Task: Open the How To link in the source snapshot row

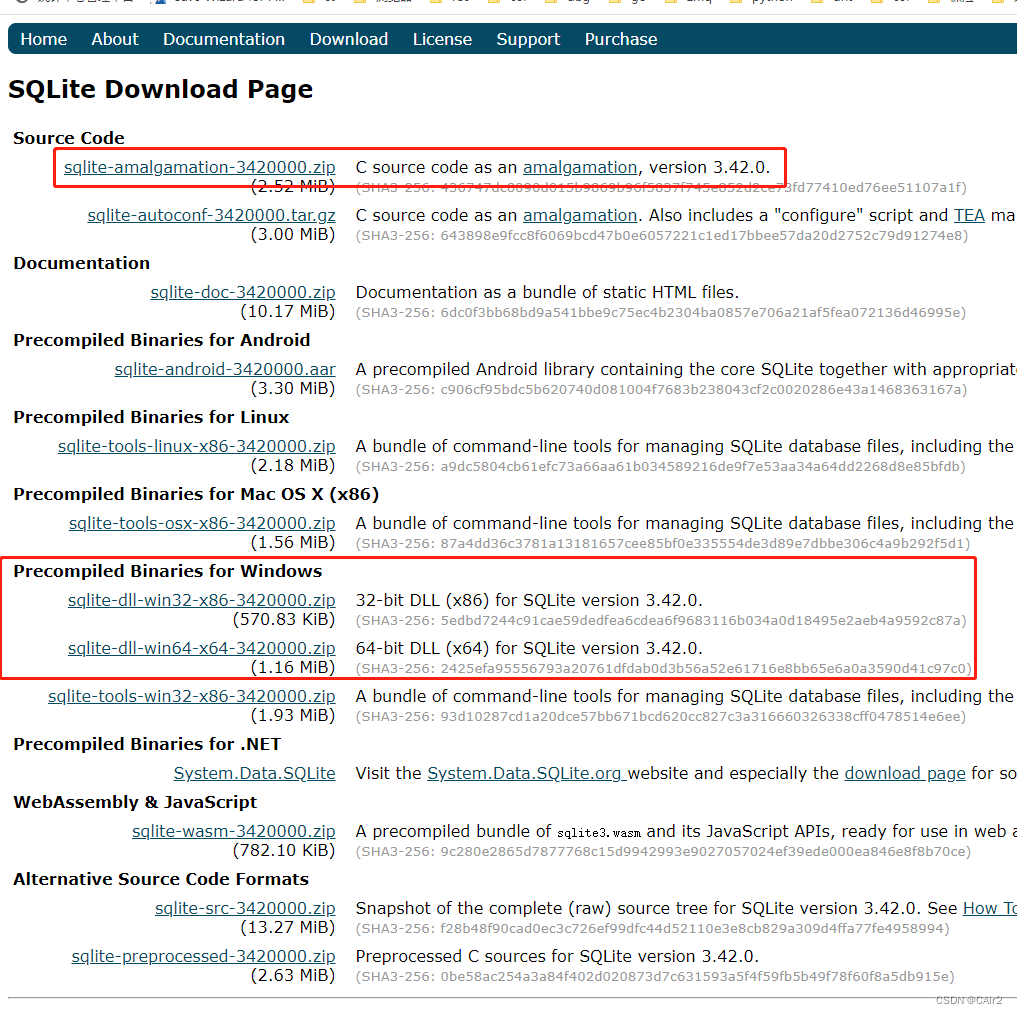Action: (x=990, y=908)
